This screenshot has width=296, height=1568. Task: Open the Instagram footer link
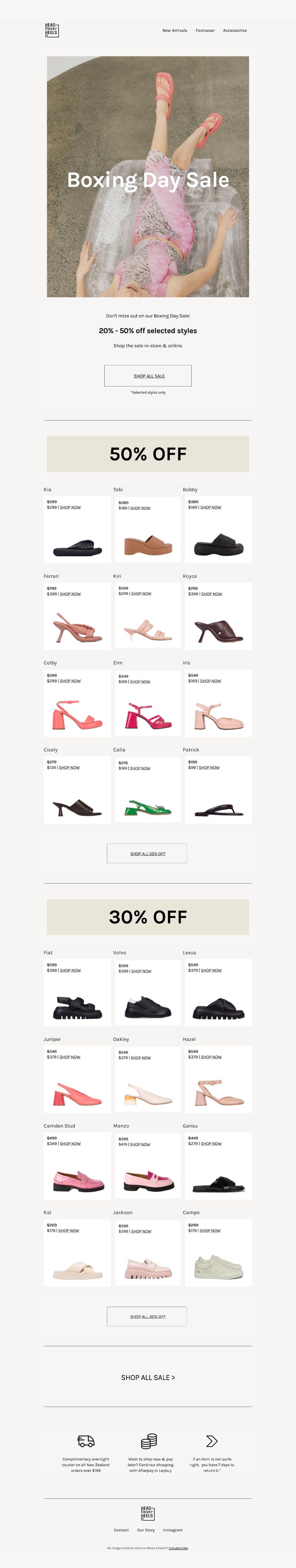[x=172, y=1530]
